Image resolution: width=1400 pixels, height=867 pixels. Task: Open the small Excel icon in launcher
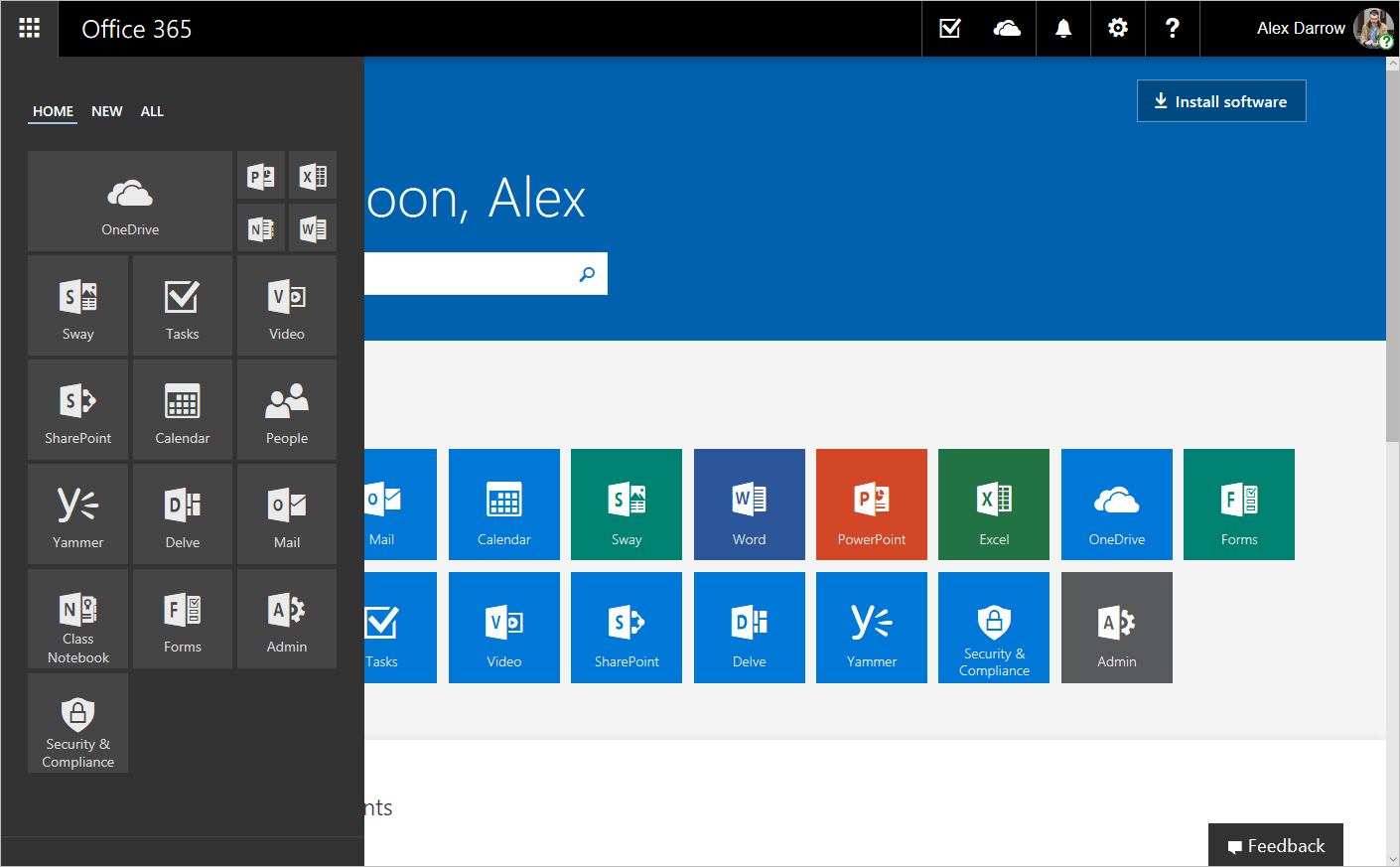pos(313,177)
